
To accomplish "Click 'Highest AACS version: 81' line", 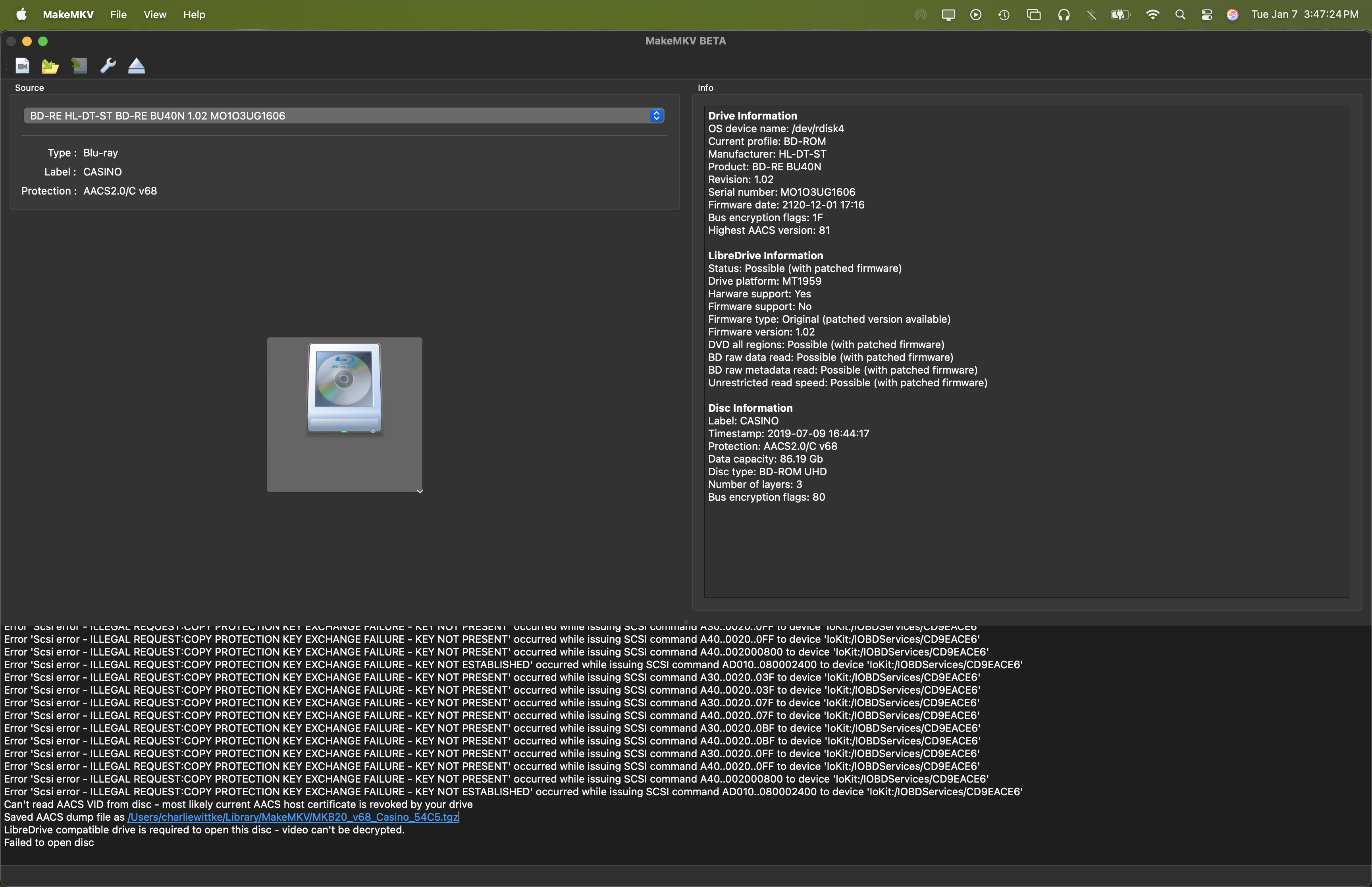I will coord(769,230).
